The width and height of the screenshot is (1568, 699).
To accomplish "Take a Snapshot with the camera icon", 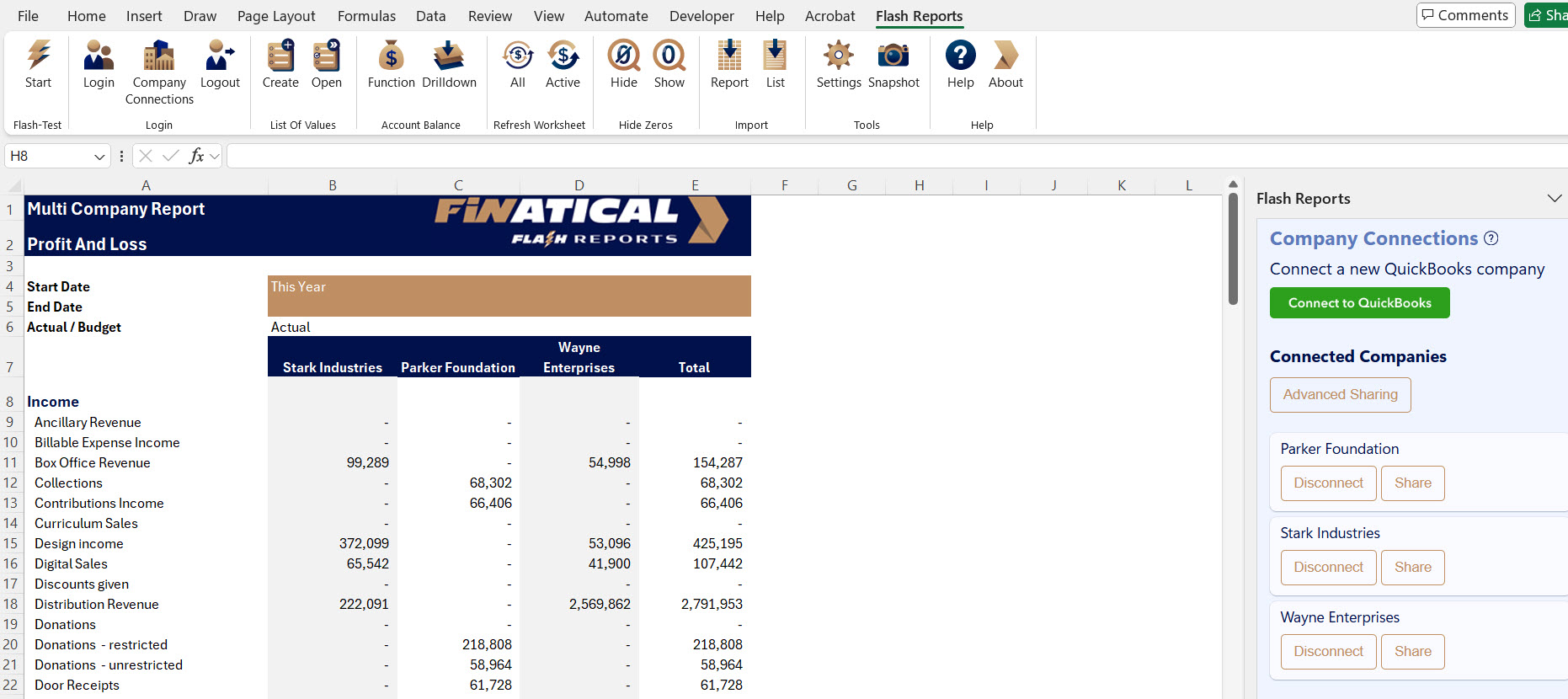I will [893, 56].
